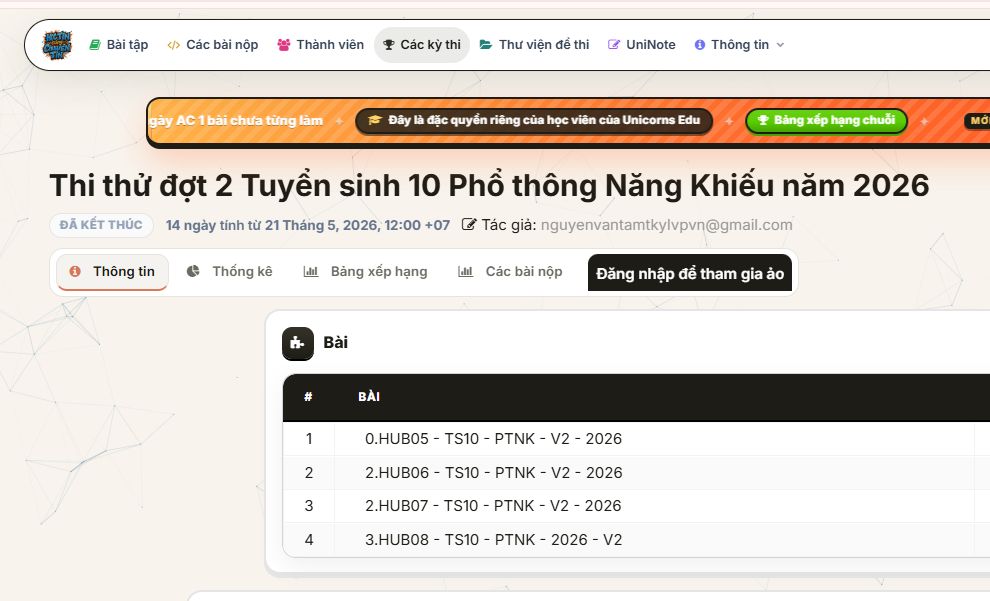The image size is (990, 601).
Task: Click bar chart icon on contest Các bài nộp tab
Action: click(x=465, y=271)
